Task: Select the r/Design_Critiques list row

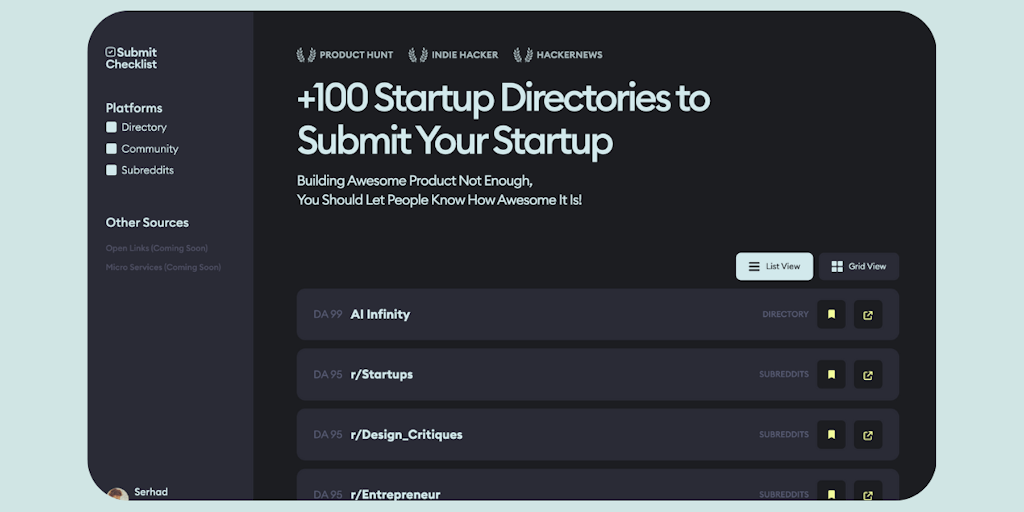Action: tap(550, 435)
